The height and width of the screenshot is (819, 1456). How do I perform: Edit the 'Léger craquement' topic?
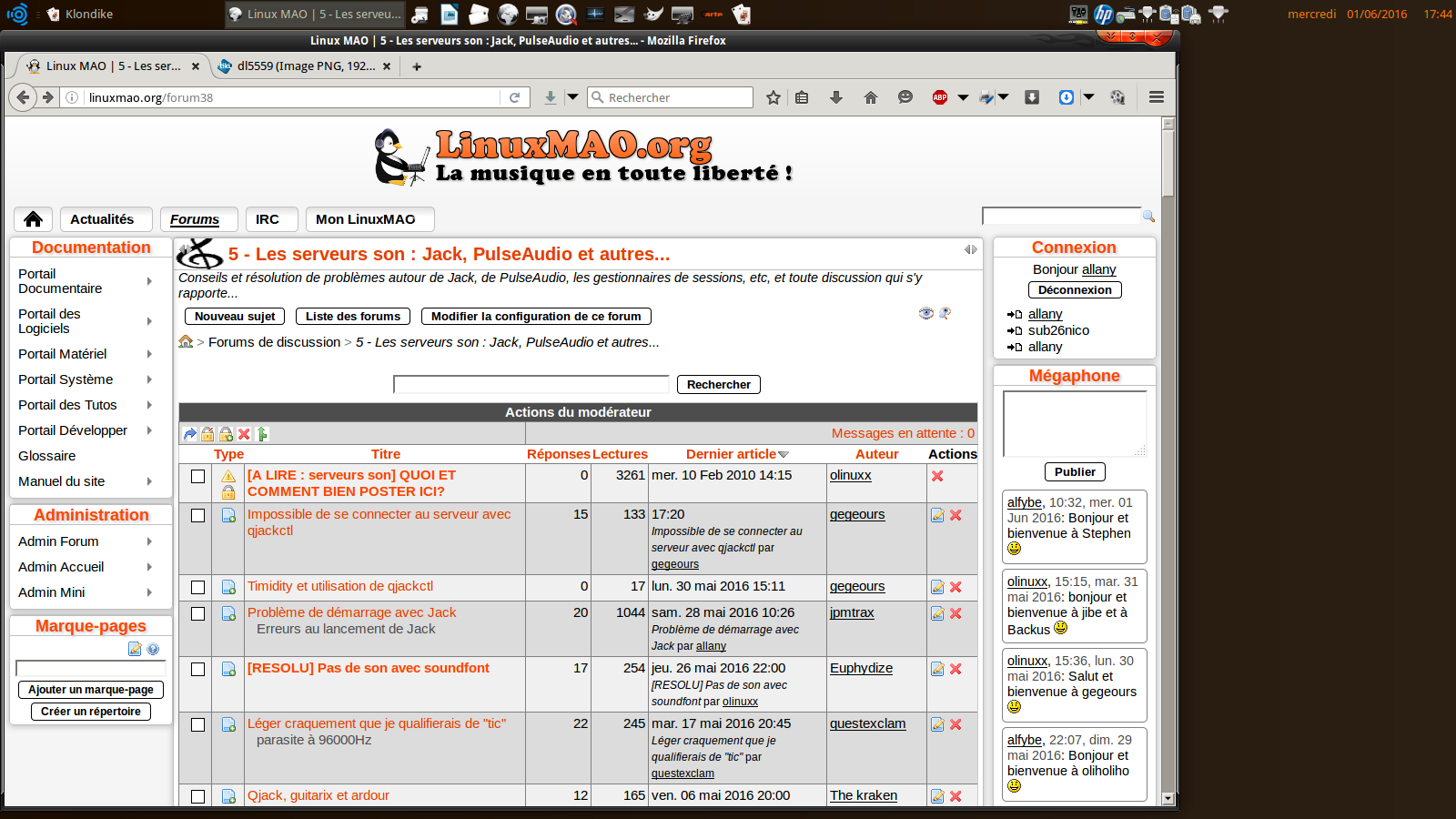pos(937,724)
